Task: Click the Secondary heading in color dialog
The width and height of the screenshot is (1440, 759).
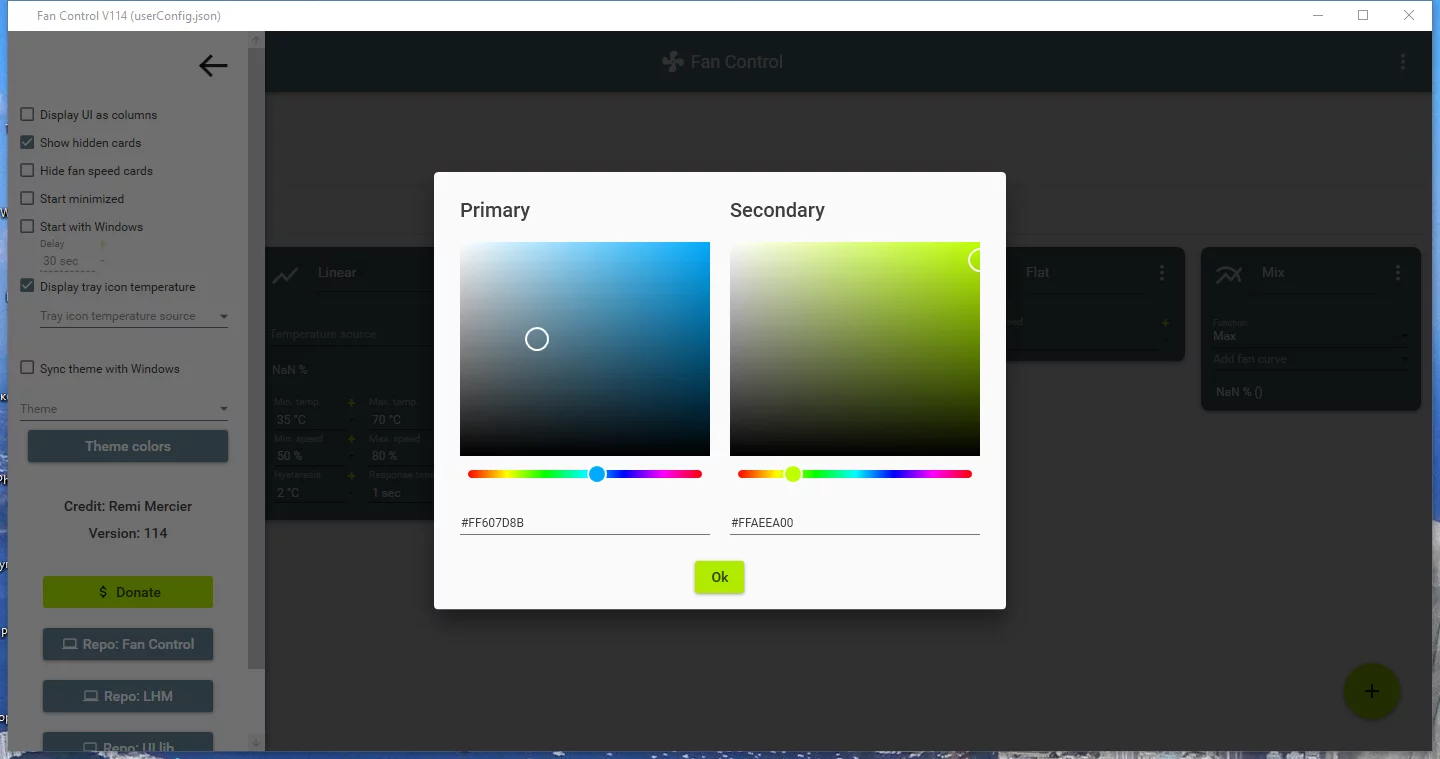Action: coord(777,210)
